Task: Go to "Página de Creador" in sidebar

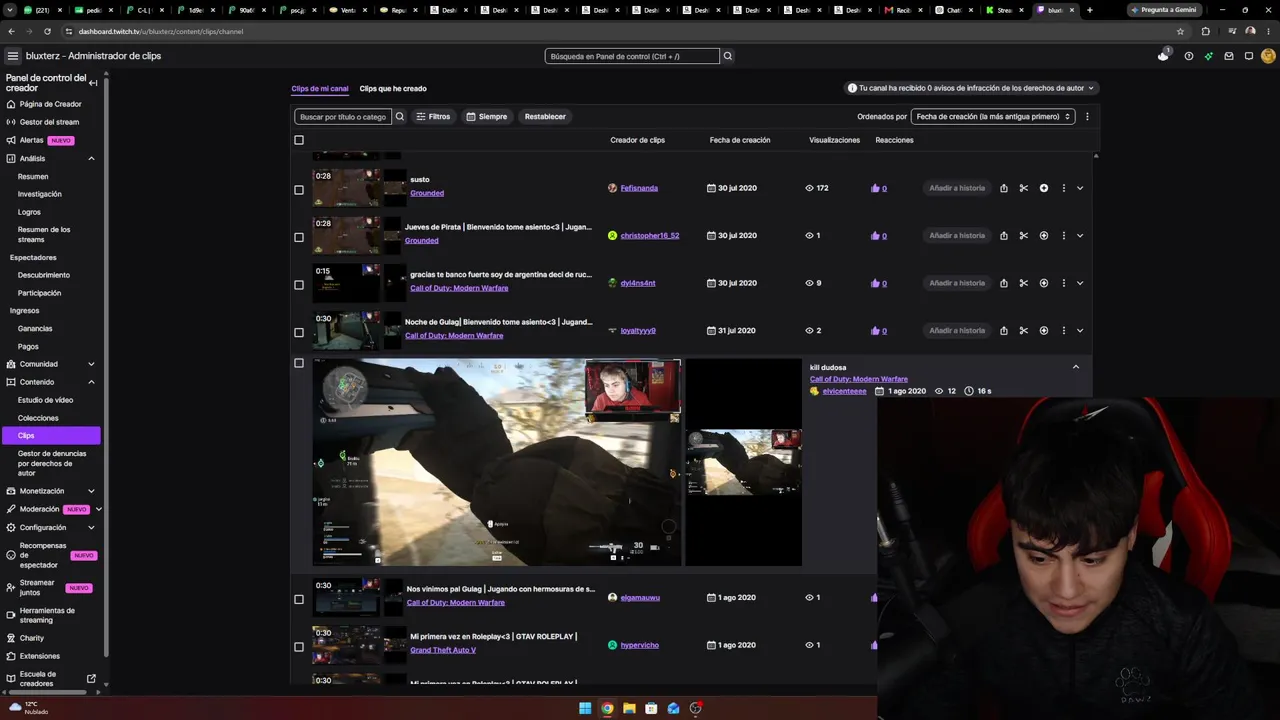Action: (50, 104)
